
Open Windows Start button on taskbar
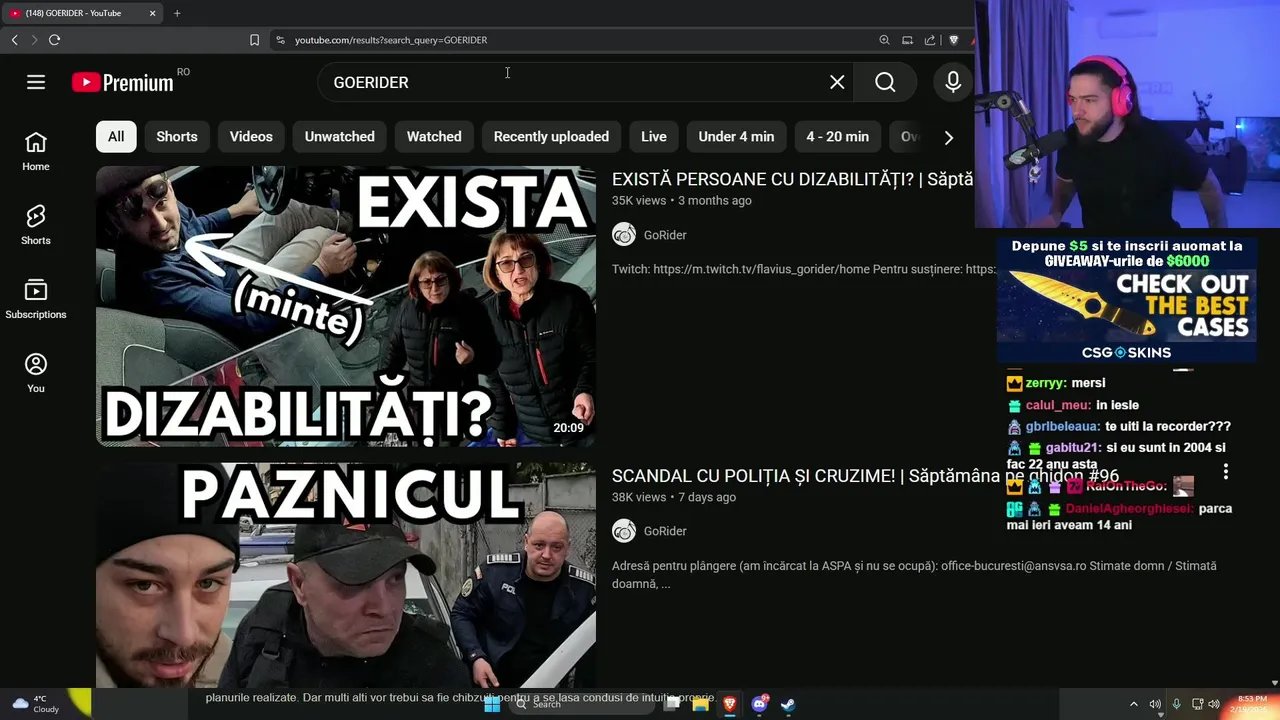tap(492, 704)
